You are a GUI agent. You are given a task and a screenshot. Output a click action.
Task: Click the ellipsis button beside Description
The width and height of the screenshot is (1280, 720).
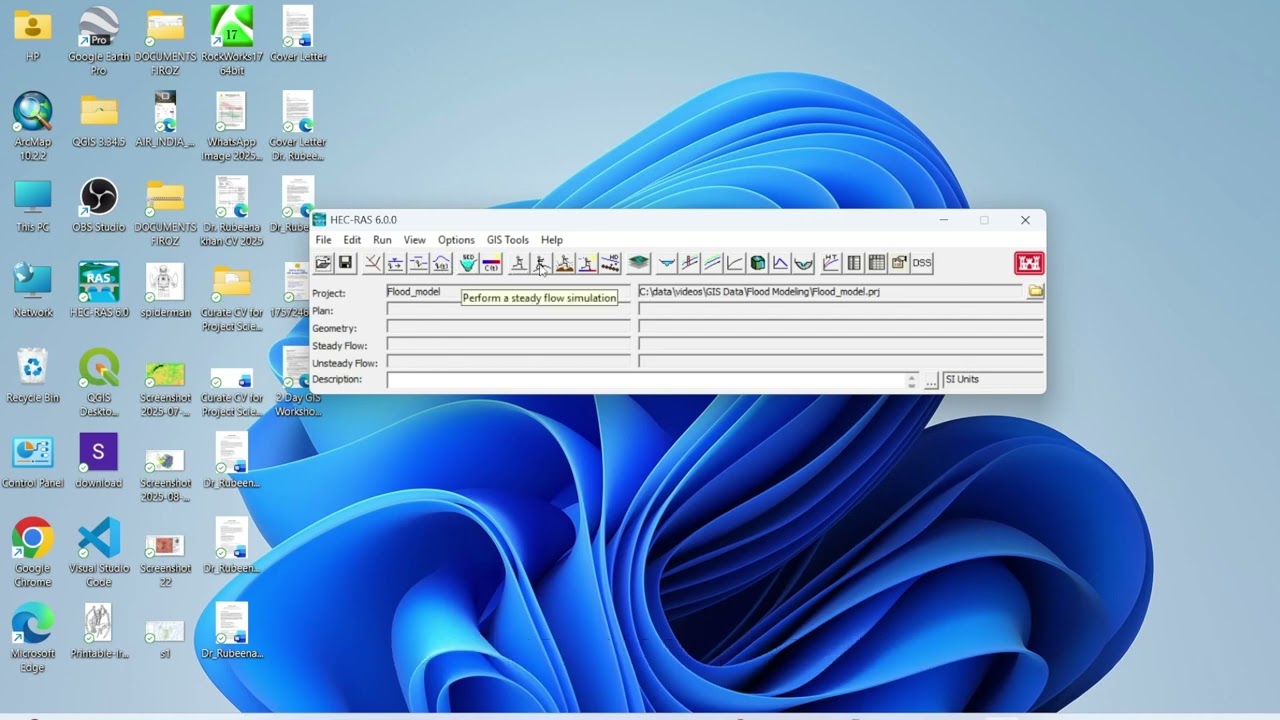point(931,381)
